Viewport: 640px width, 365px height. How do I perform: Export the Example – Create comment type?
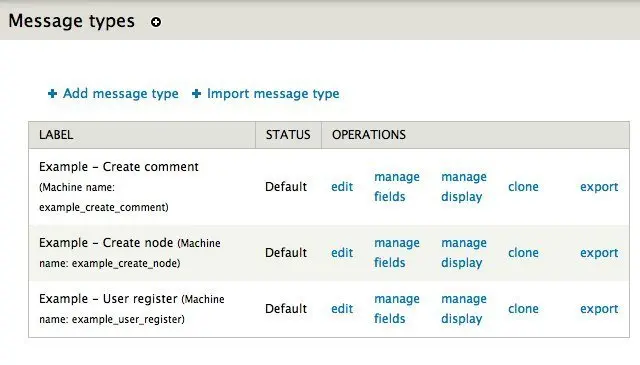click(x=599, y=187)
